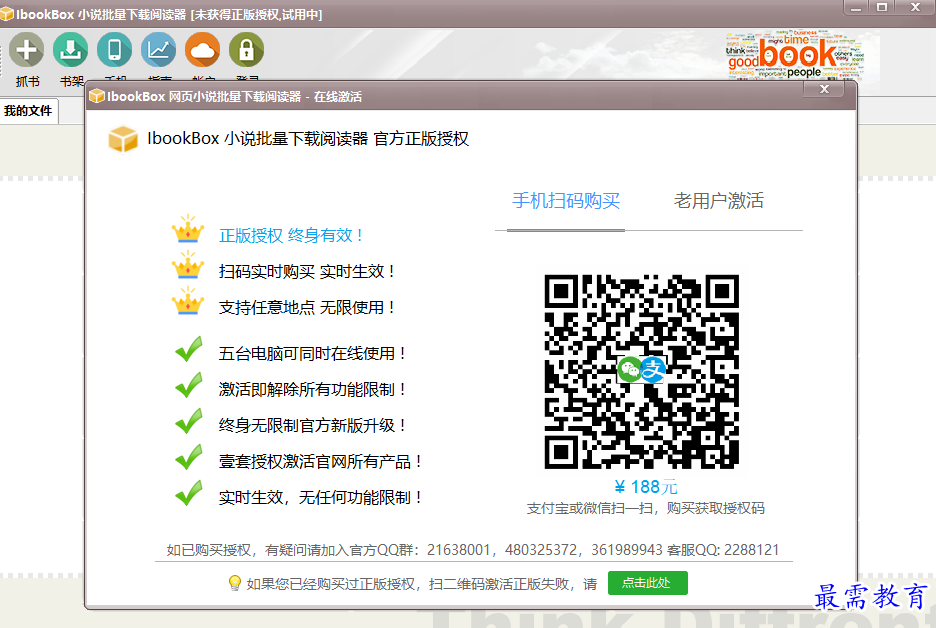936x628 pixels.
Task: Click the checkmark icon beside 五台电脑
Action: [x=189, y=350]
